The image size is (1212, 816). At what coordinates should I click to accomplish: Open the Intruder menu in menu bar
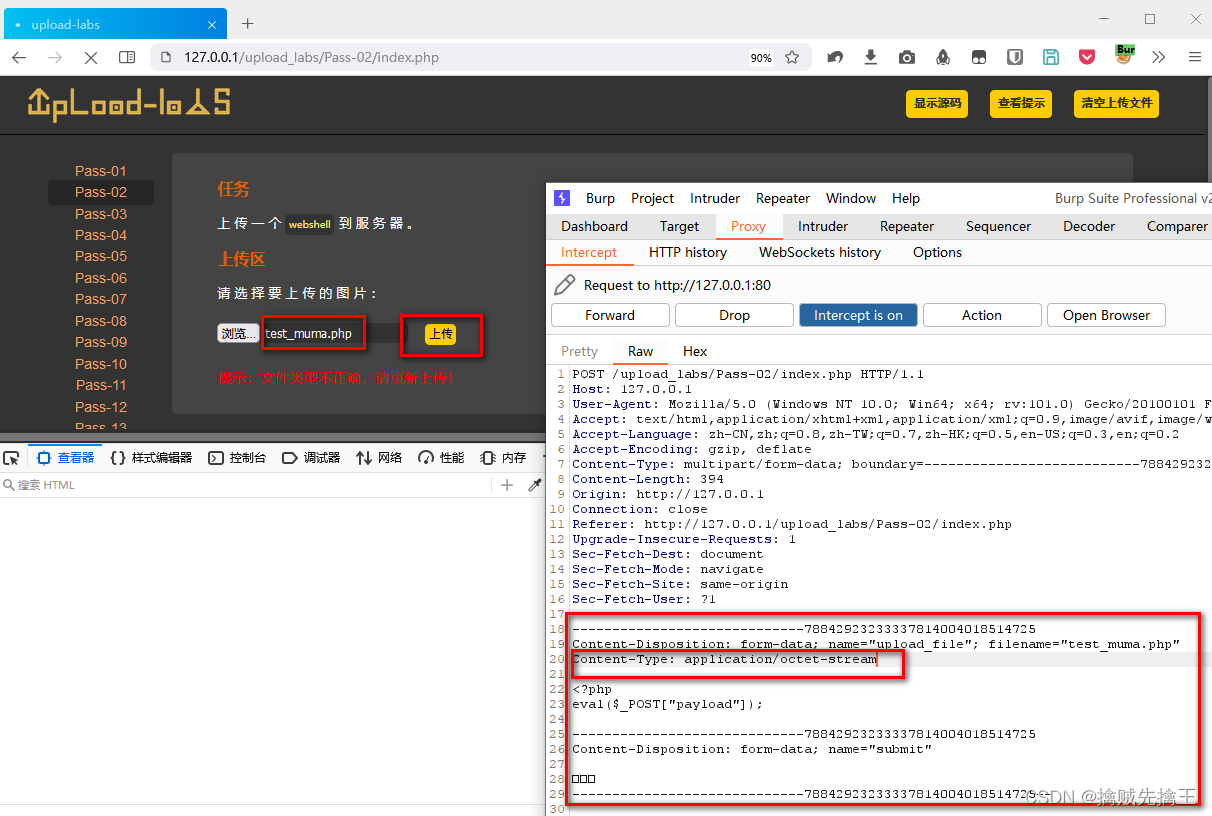tap(715, 198)
